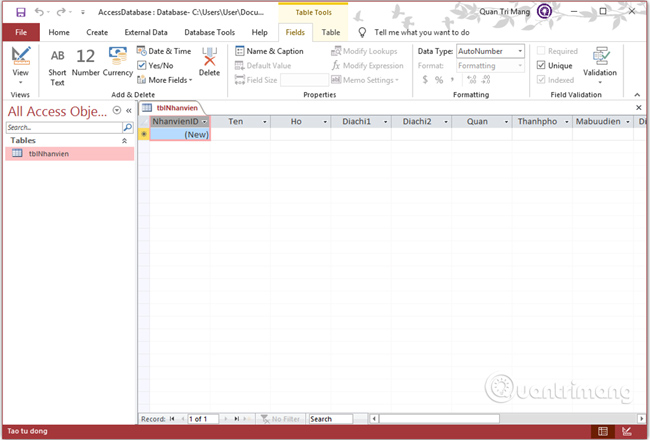Open the View button in Views group
This screenshot has height=440, width=650.
(x=20, y=66)
